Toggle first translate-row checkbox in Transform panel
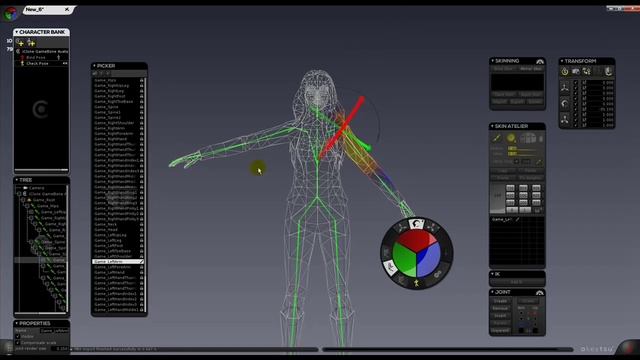The width and height of the screenshot is (640, 360). pyautogui.click(x=576, y=82)
